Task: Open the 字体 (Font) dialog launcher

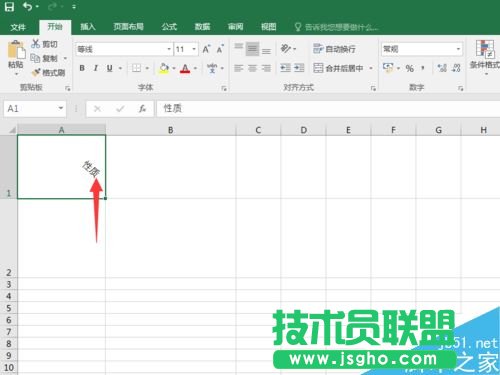Action: [224, 88]
